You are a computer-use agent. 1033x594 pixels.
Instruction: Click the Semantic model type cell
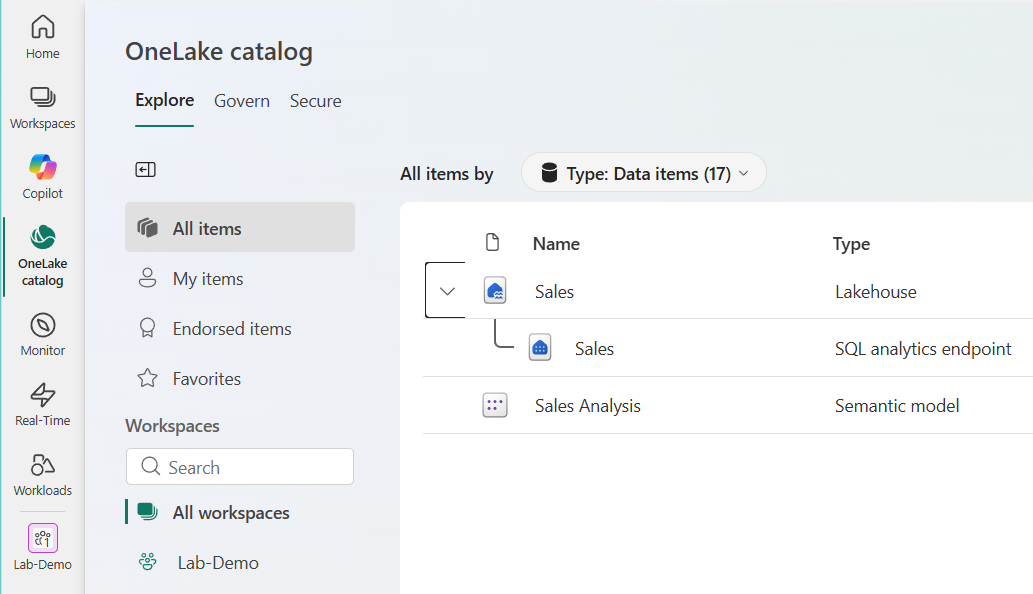coord(897,406)
